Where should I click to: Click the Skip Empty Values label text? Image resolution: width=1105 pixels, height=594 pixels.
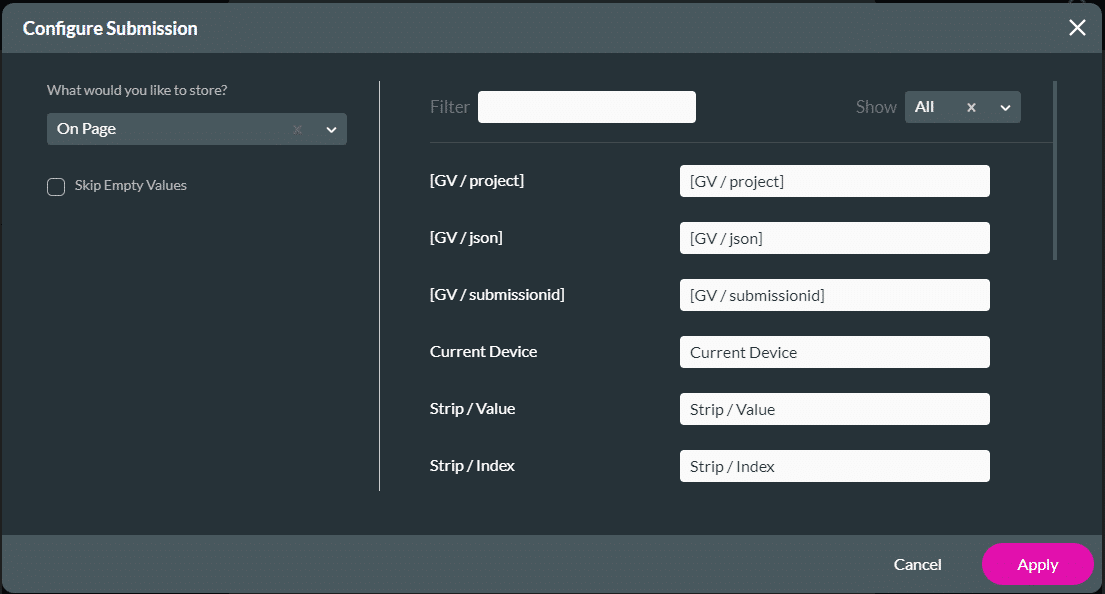[130, 186]
